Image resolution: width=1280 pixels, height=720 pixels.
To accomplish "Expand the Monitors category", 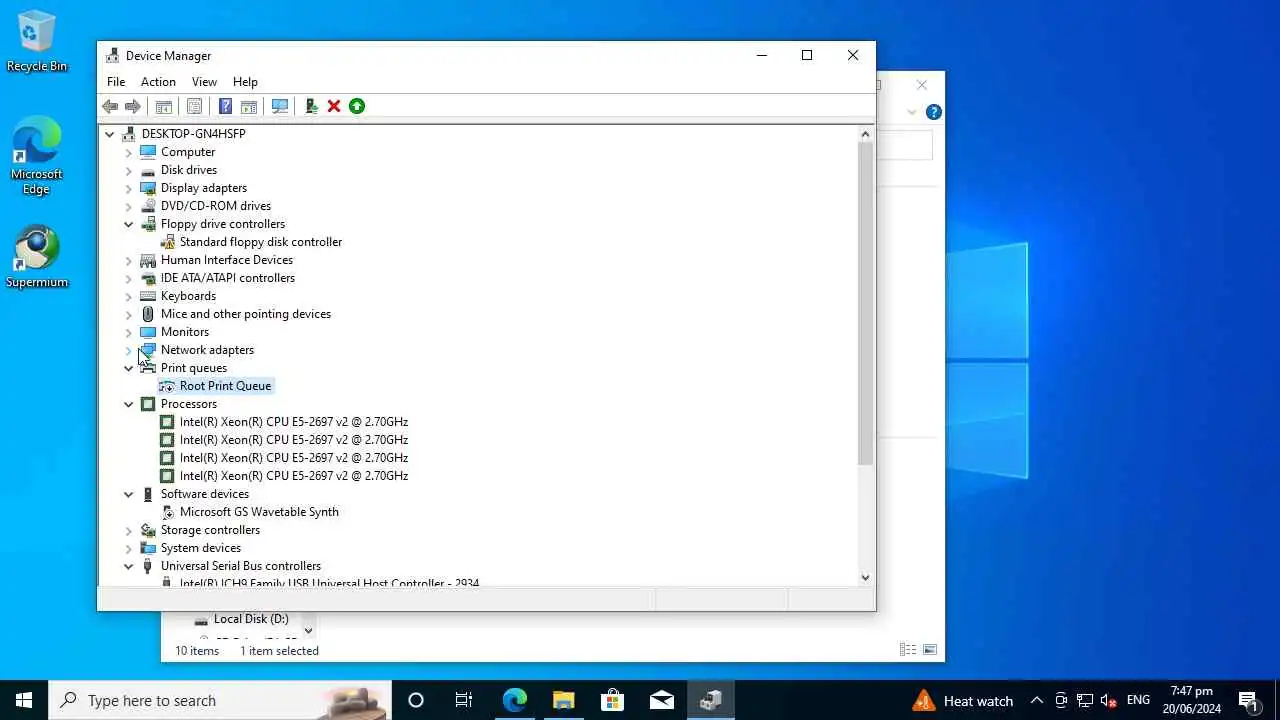I will (128, 332).
